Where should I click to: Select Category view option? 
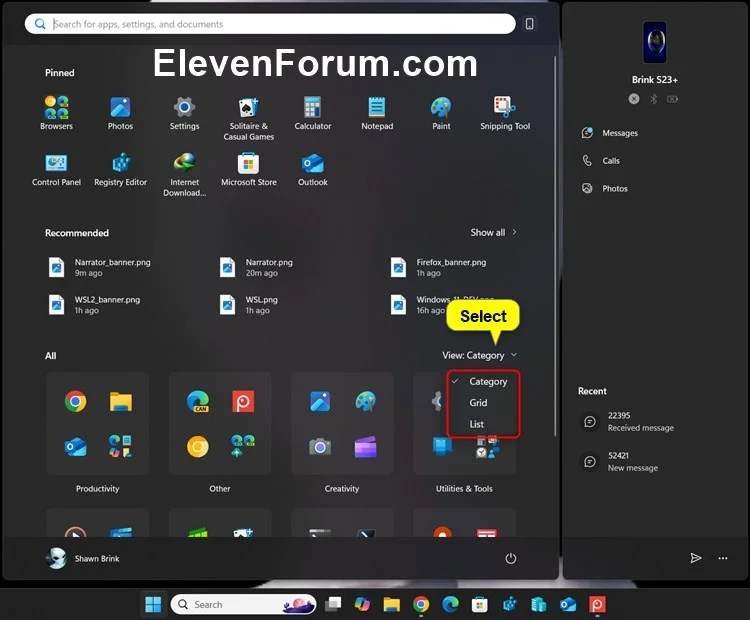pyautogui.click(x=484, y=381)
